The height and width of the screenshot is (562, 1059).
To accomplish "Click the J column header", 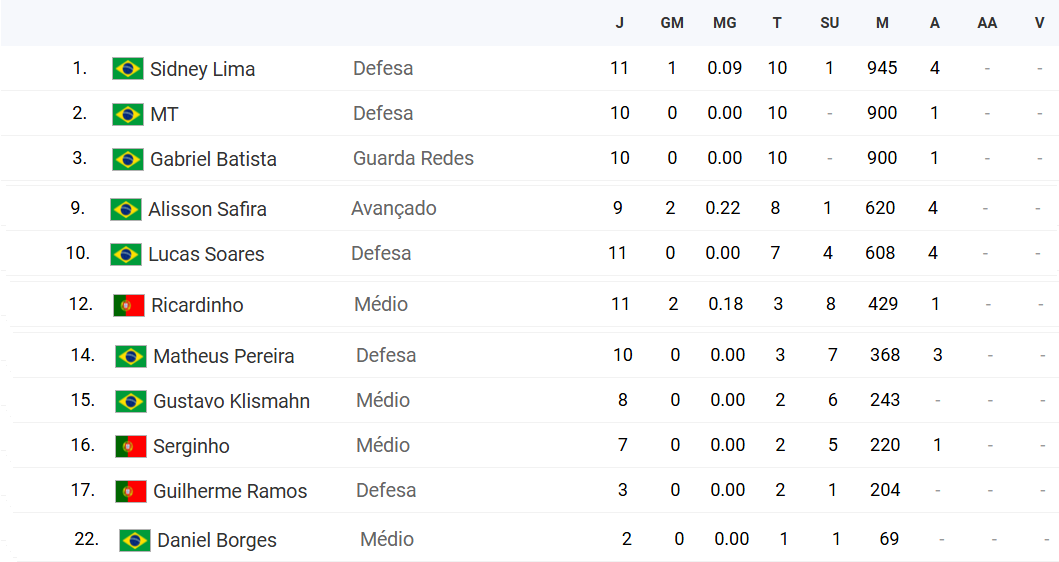I will (x=620, y=23).
